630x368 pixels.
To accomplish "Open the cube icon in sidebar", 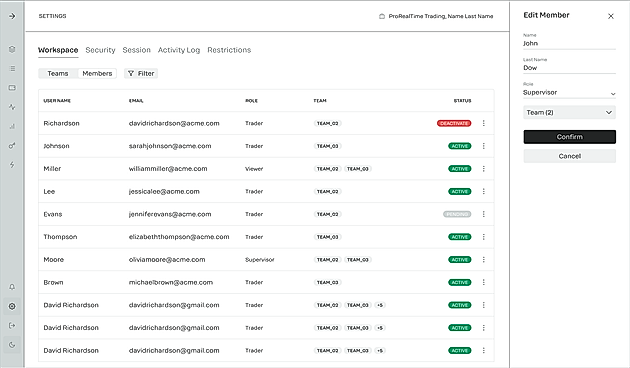I will point(12,49).
